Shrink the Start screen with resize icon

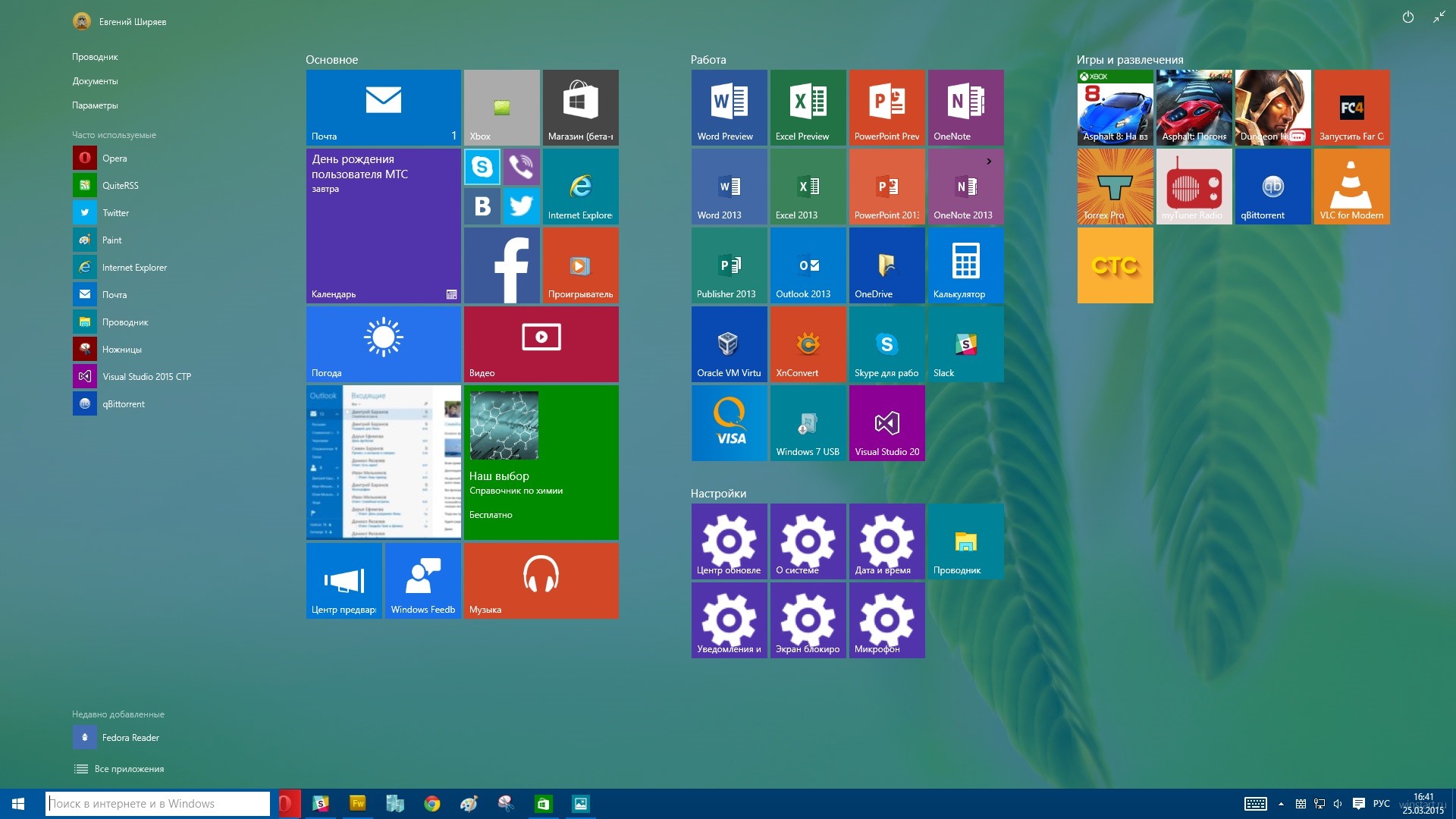(x=1439, y=17)
